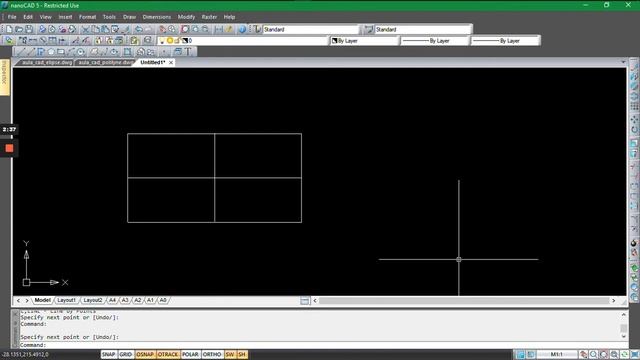Switch to the A0 layout tab
This screenshot has height=360, width=640.
point(163,300)
